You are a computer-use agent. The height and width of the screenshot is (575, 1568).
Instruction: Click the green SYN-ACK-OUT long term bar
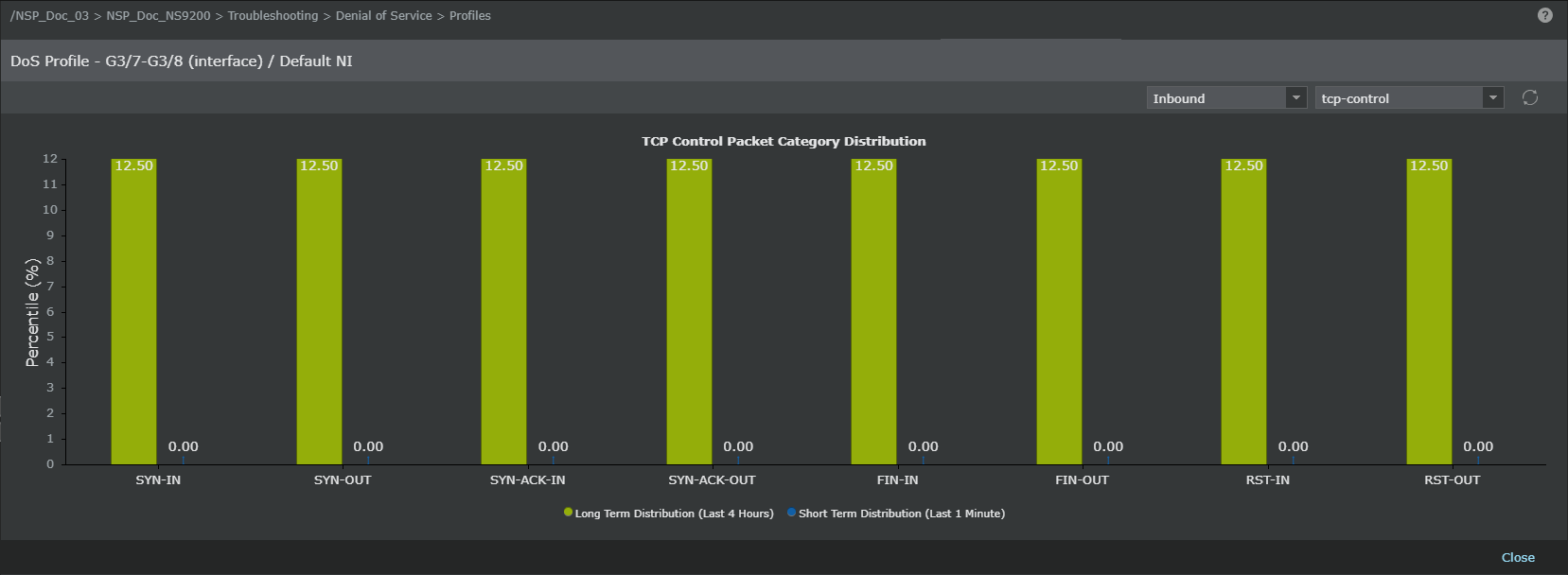point(689,311)
